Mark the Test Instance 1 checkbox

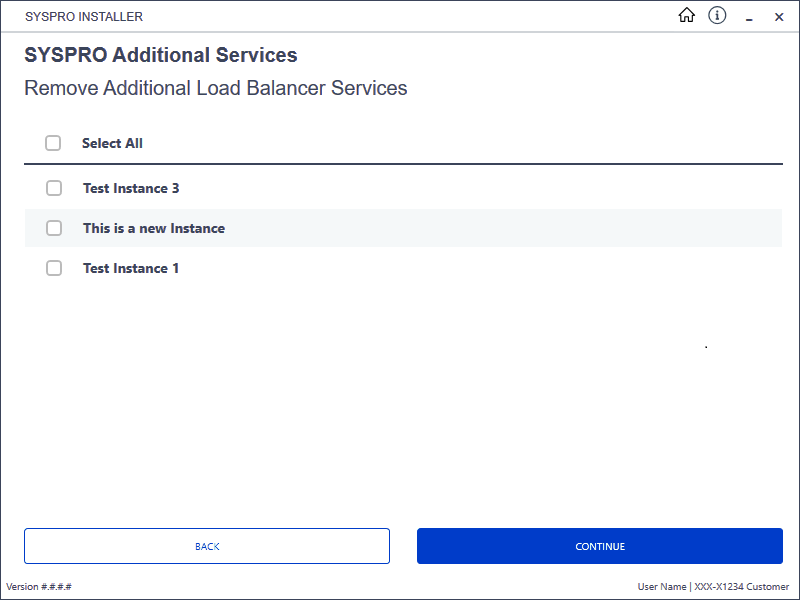coord(54,268)
